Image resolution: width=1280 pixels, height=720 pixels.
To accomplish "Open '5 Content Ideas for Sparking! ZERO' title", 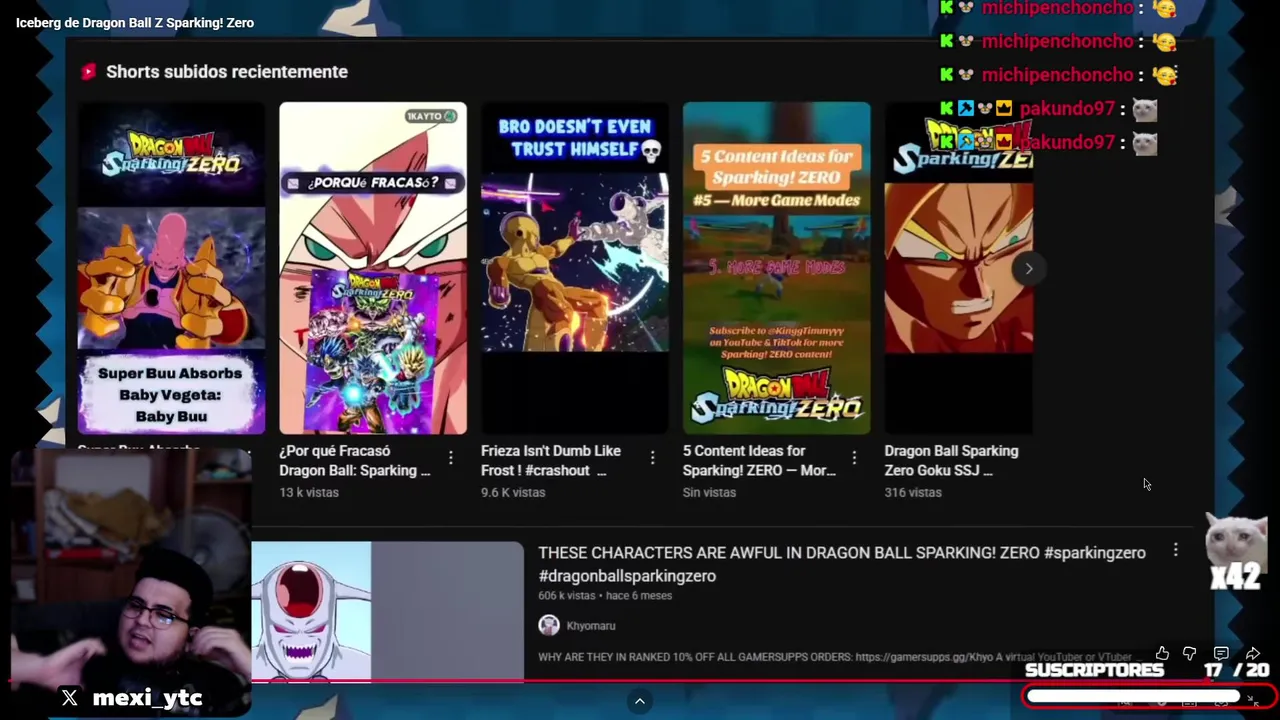I will tap(759, 461).
